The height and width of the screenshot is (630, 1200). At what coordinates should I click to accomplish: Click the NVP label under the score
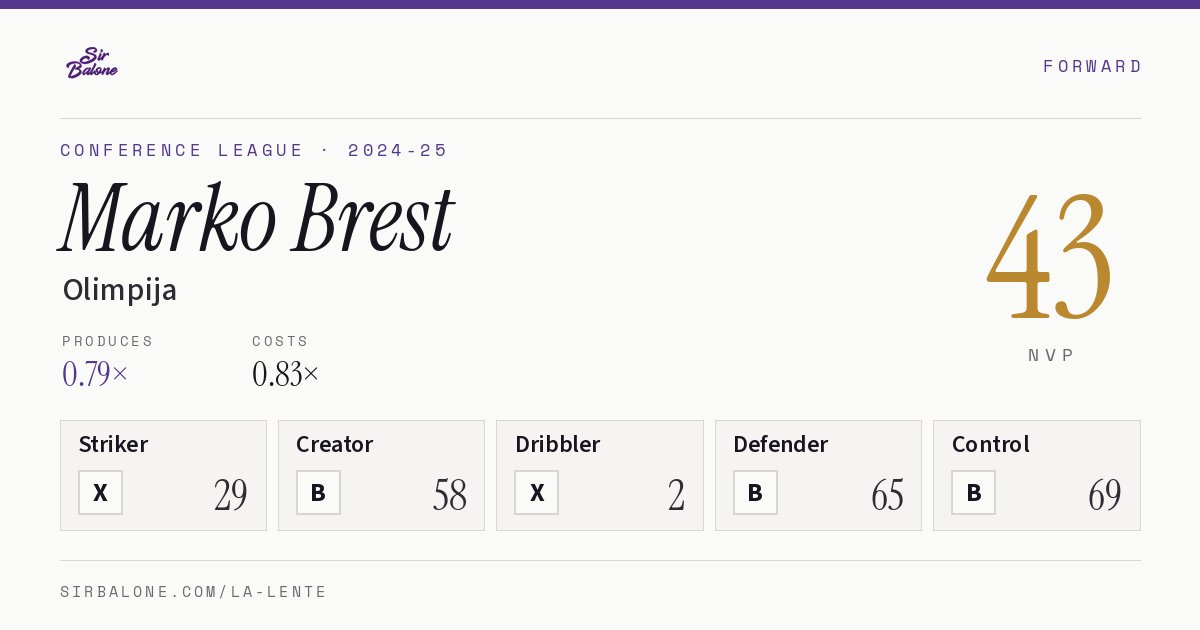tap(1051, 355)
